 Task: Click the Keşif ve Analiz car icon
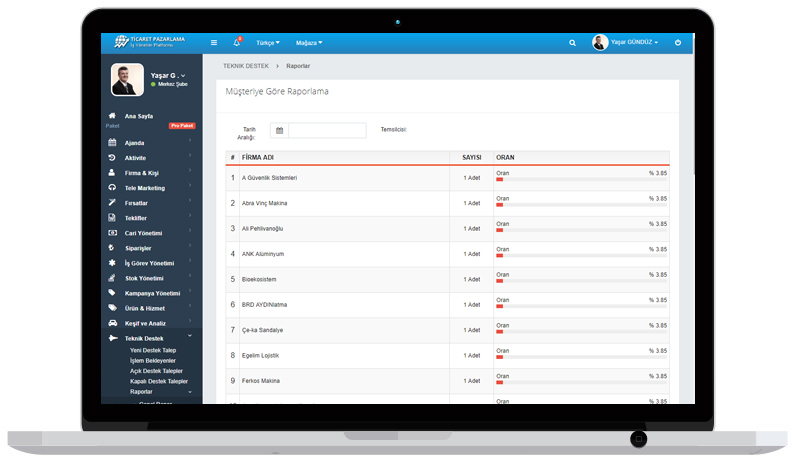(113, 323)
